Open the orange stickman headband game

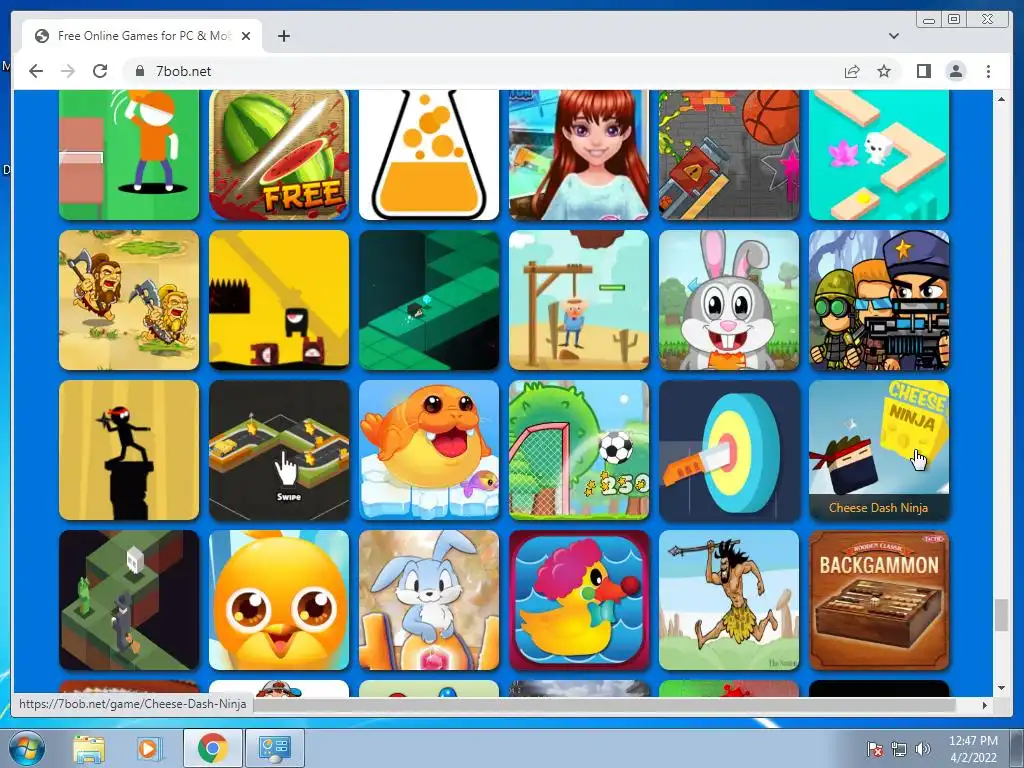pyautogui.click(x=129, y=155)
